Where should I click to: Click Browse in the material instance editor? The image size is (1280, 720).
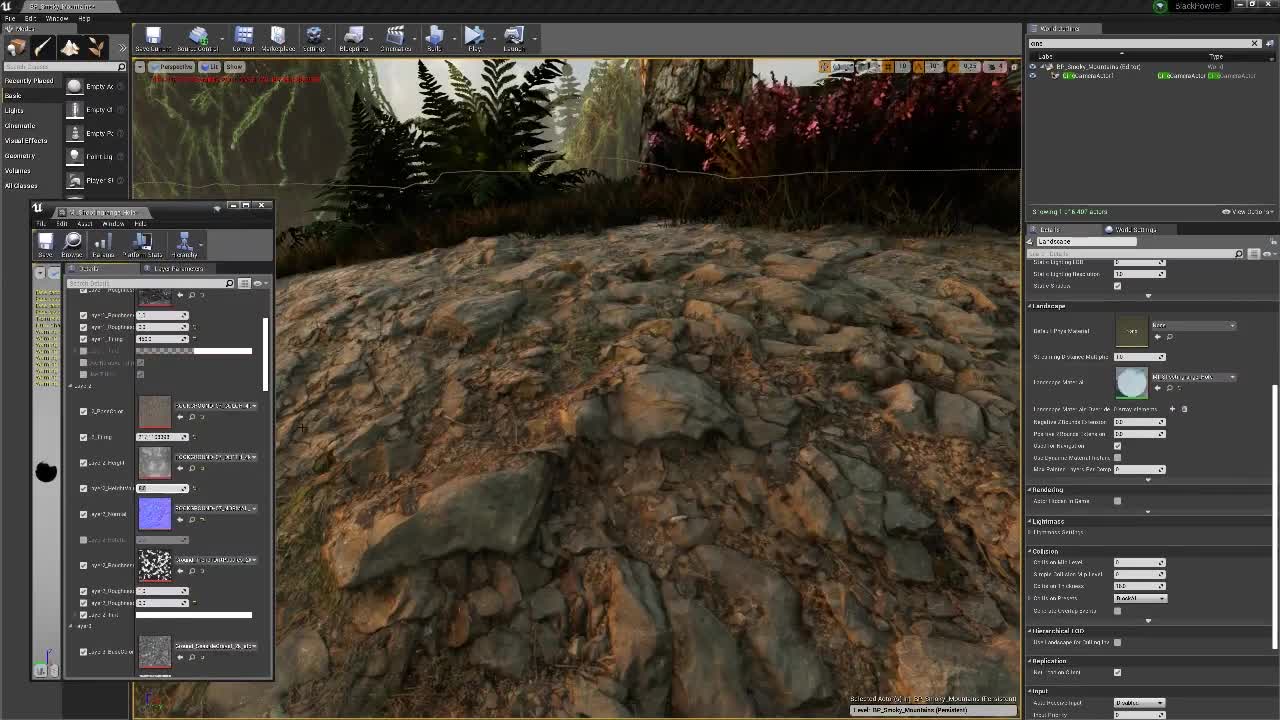[72, 244]
